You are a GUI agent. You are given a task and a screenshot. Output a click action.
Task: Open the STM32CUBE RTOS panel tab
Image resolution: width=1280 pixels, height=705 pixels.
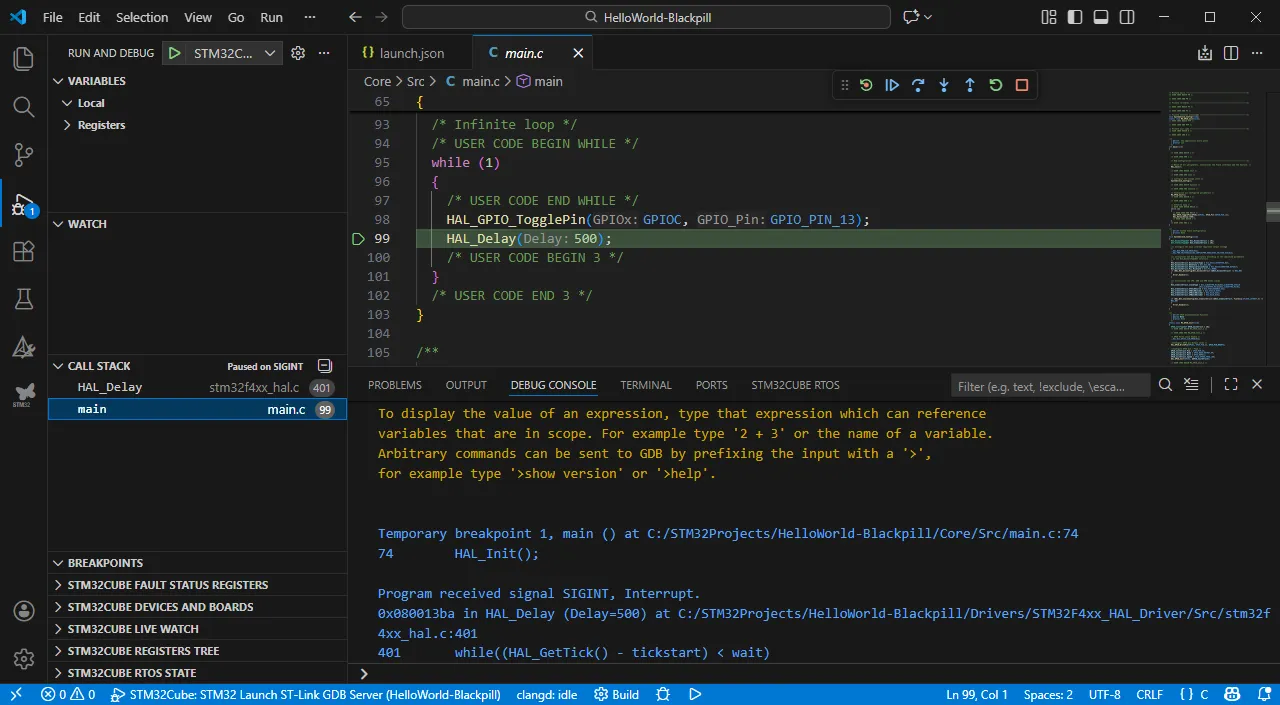796,385
